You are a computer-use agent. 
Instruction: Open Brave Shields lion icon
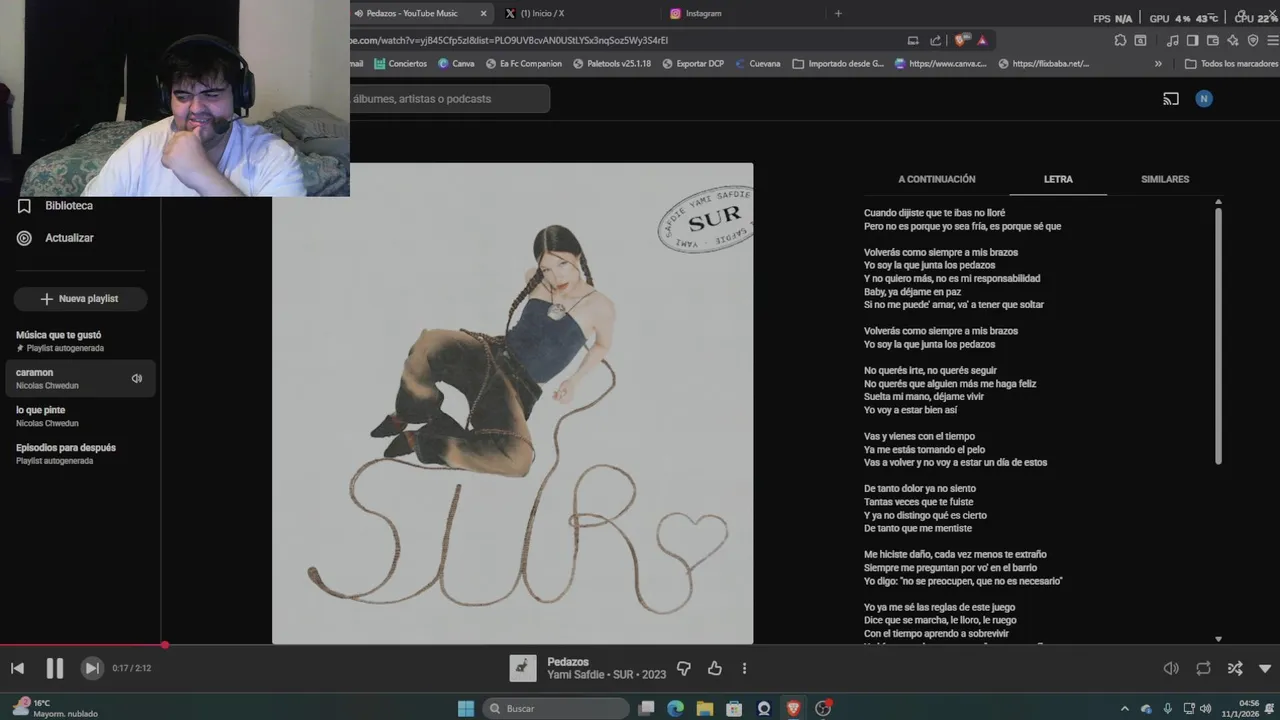961,40
